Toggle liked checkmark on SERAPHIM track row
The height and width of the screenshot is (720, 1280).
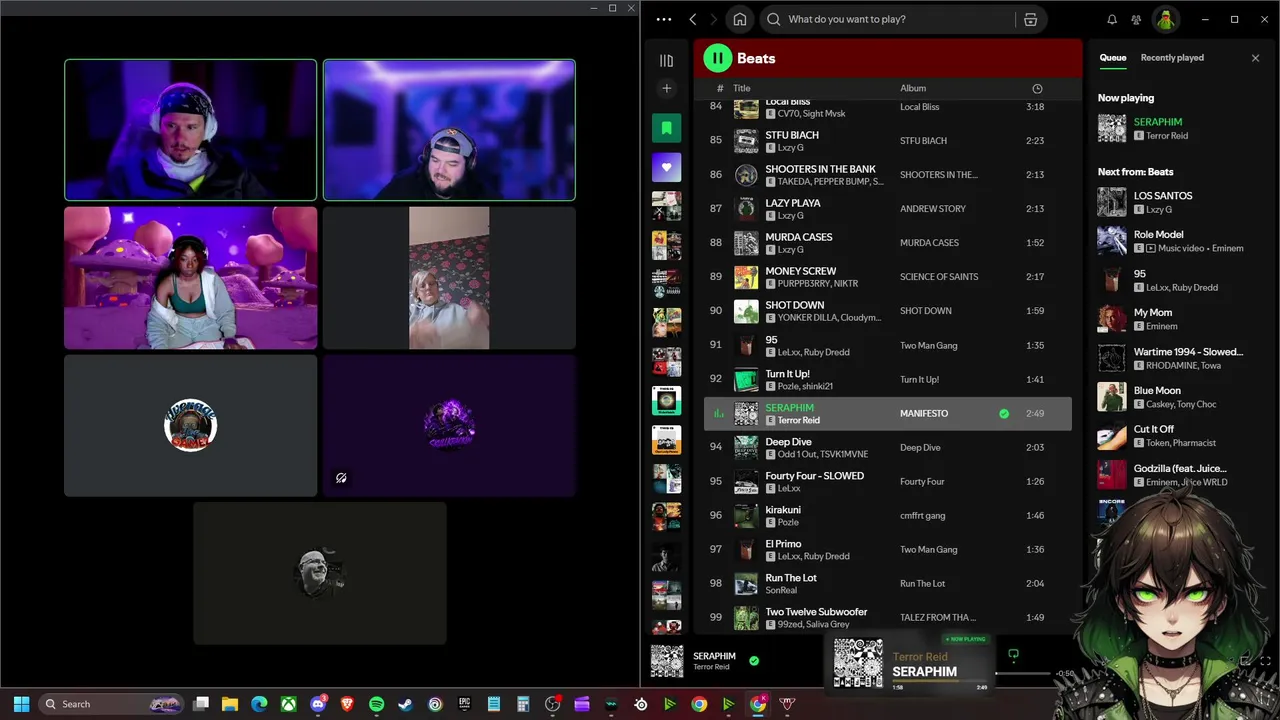[x=1004, y=413]
